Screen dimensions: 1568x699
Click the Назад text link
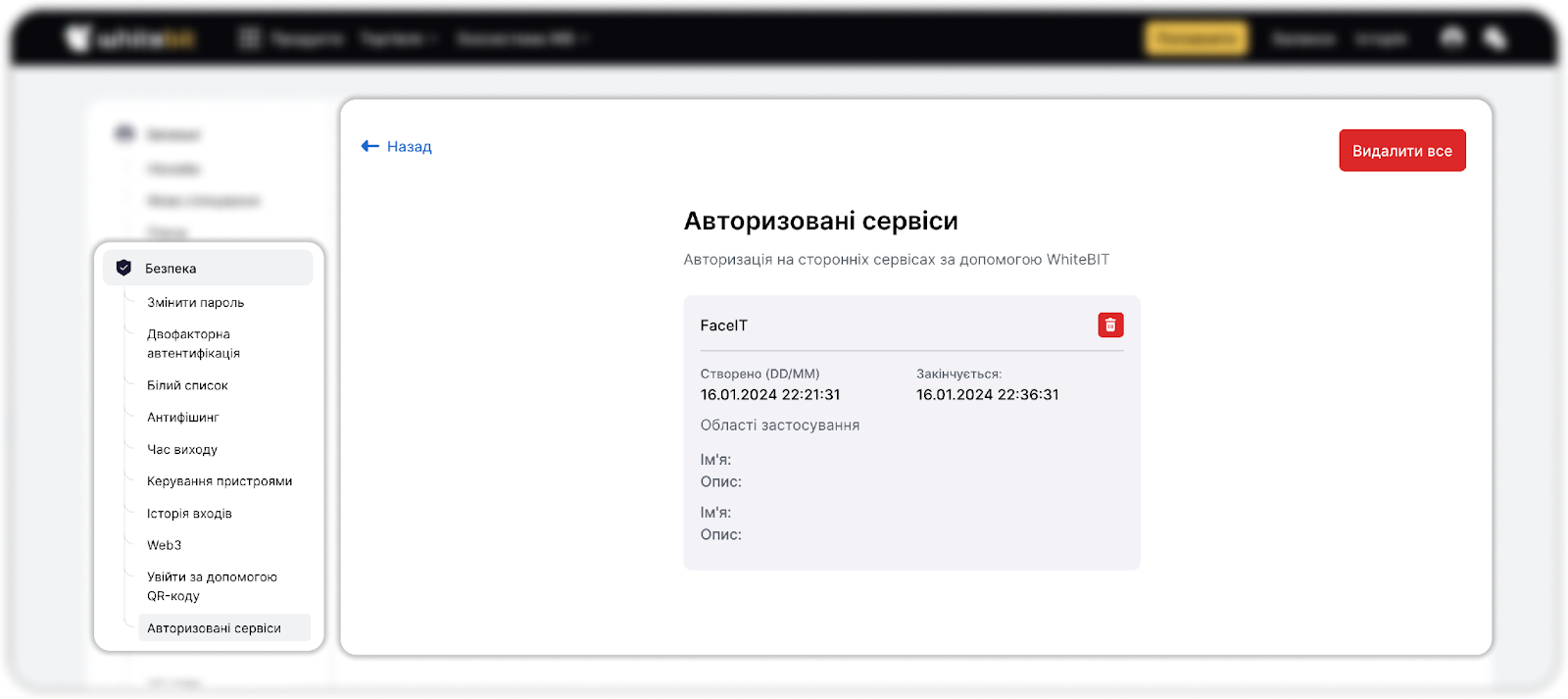[409, 147]
